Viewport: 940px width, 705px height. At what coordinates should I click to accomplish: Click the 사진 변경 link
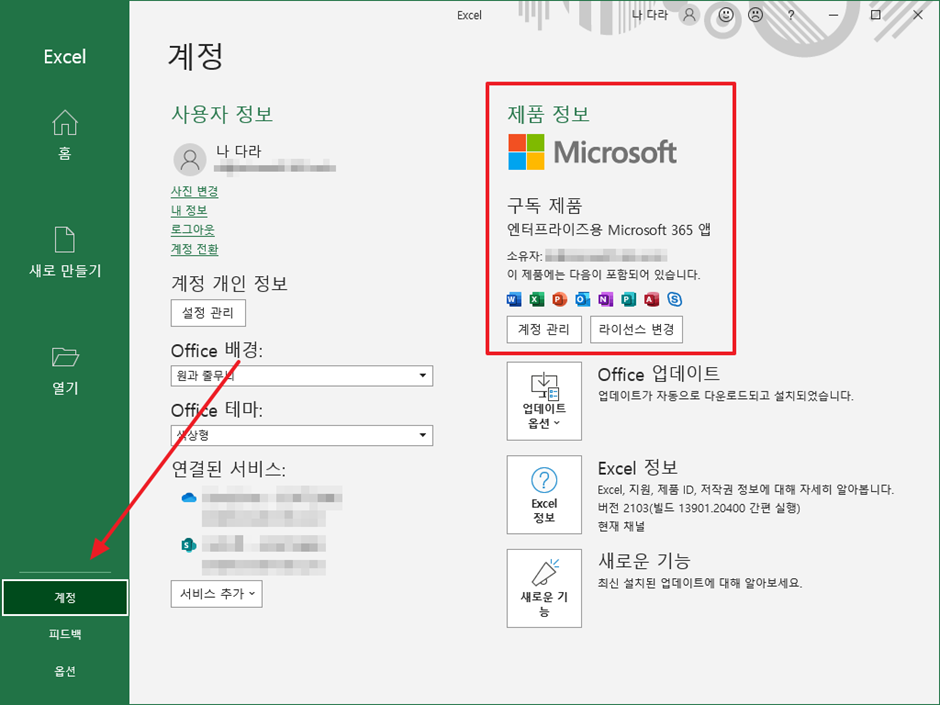click(x=194, y=191)
